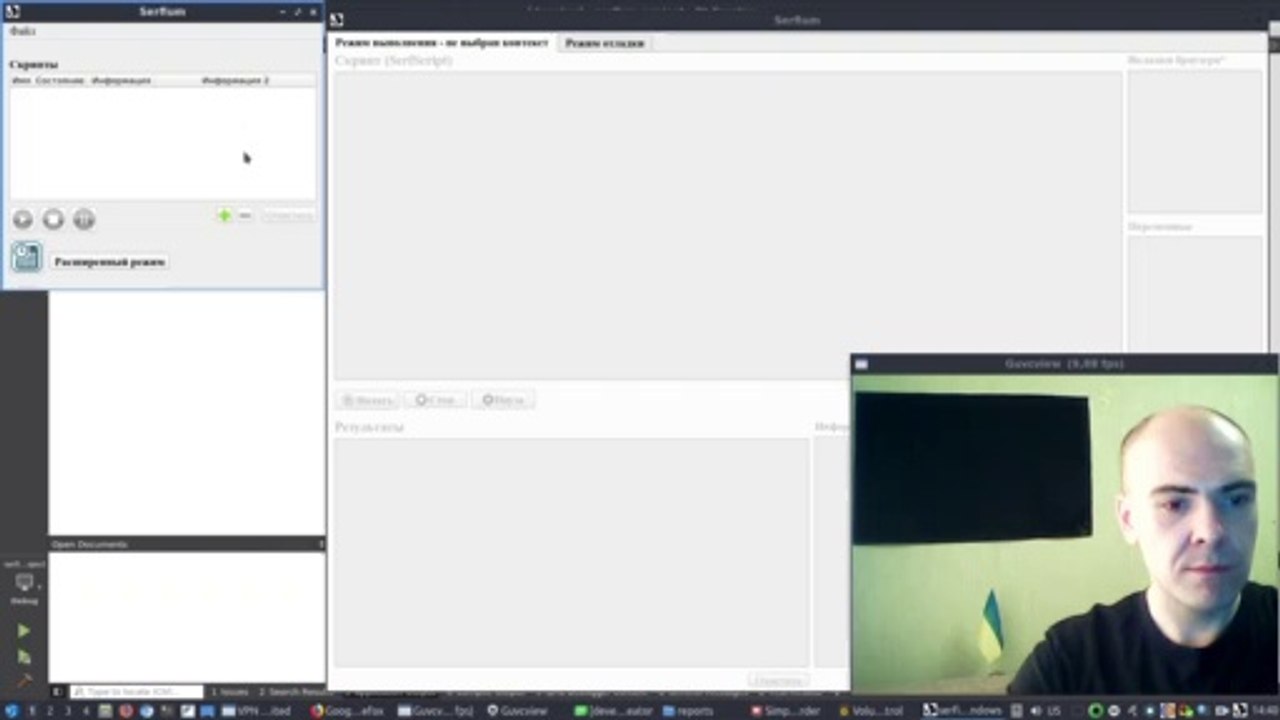Click the Расширенный режим button
Image resolution: width=1280 pixels, height=720 pixels.
[110, 262]
